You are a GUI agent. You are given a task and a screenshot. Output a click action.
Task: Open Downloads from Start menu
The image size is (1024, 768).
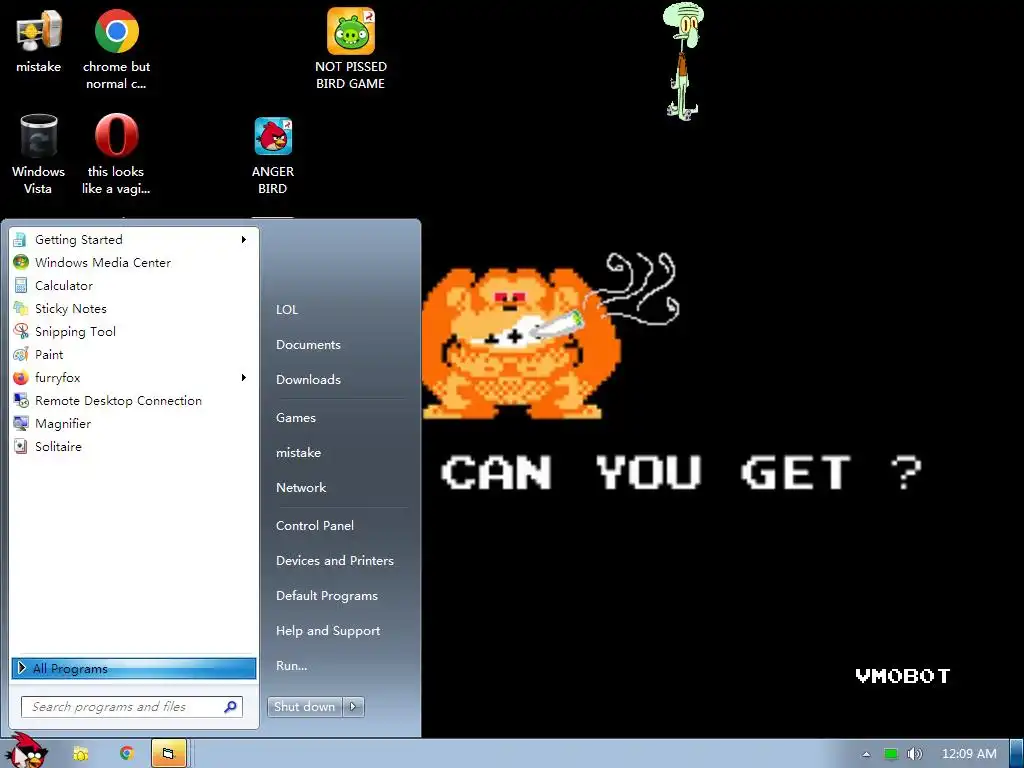point(308,379)
